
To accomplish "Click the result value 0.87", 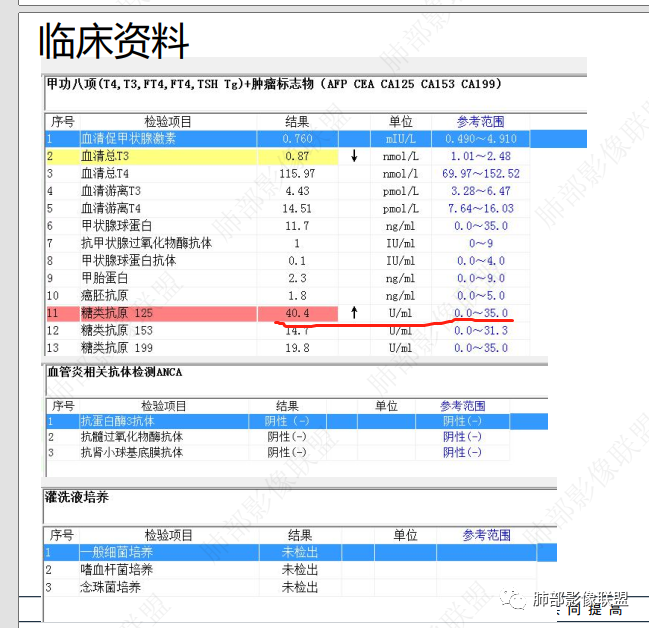I will tap(297, 156).
